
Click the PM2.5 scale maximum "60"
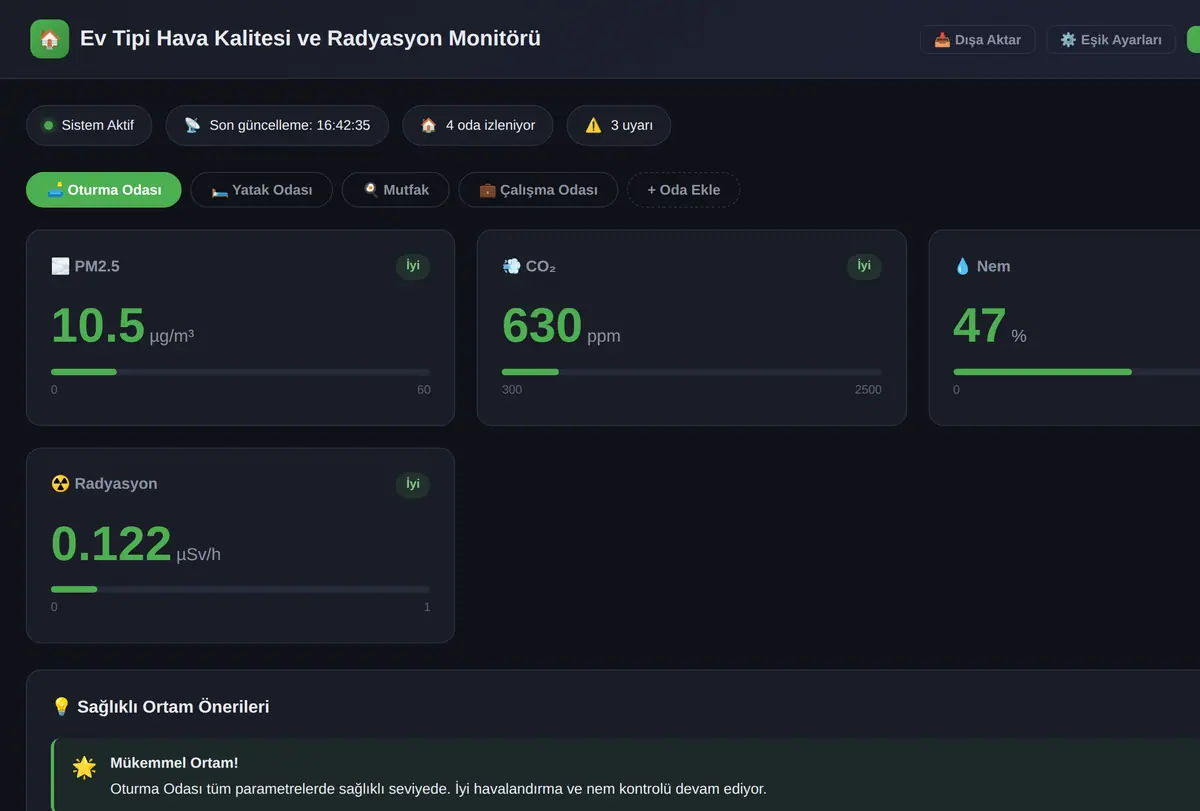pos(424,390)
